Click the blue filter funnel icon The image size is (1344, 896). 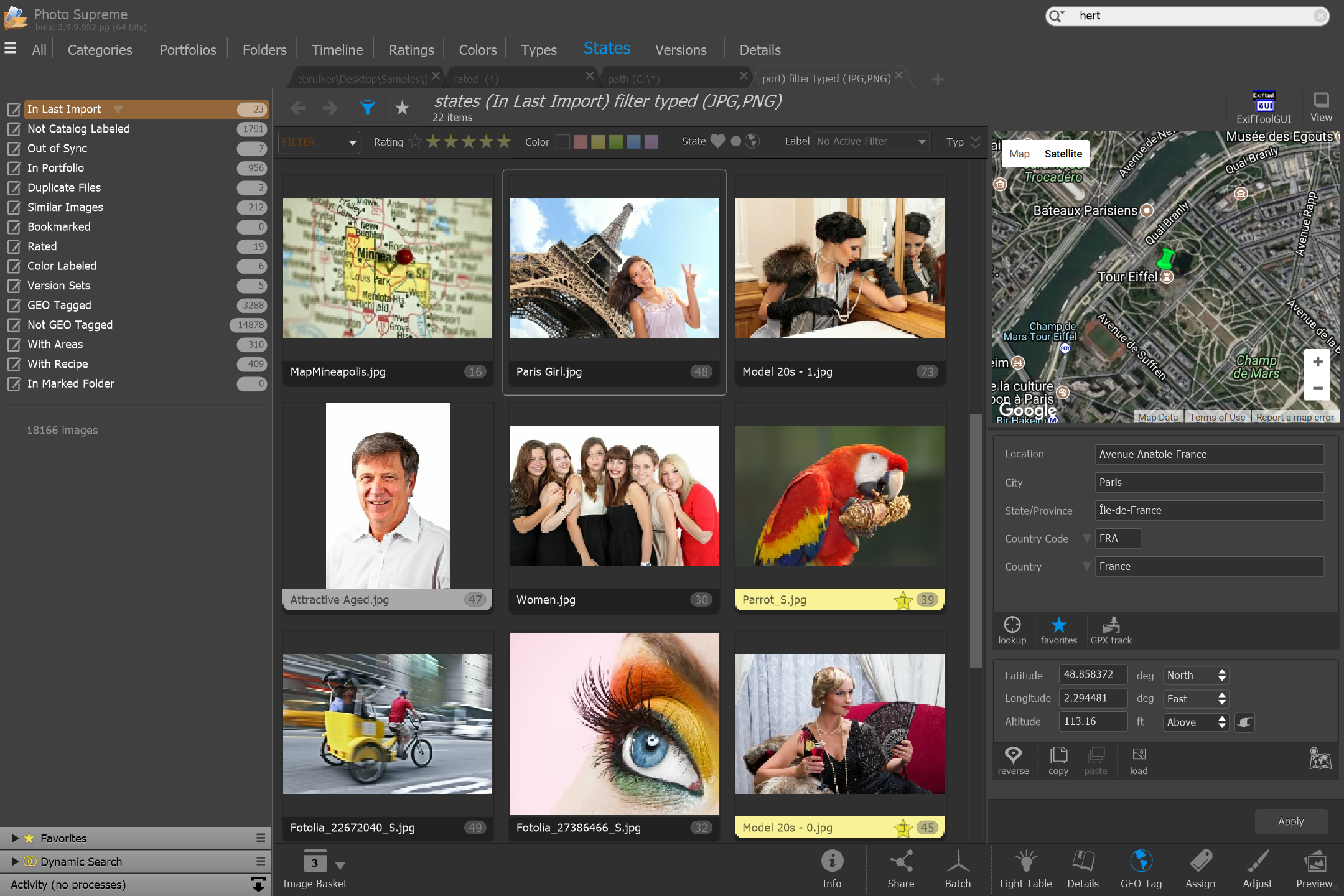[x=368, y=108]
